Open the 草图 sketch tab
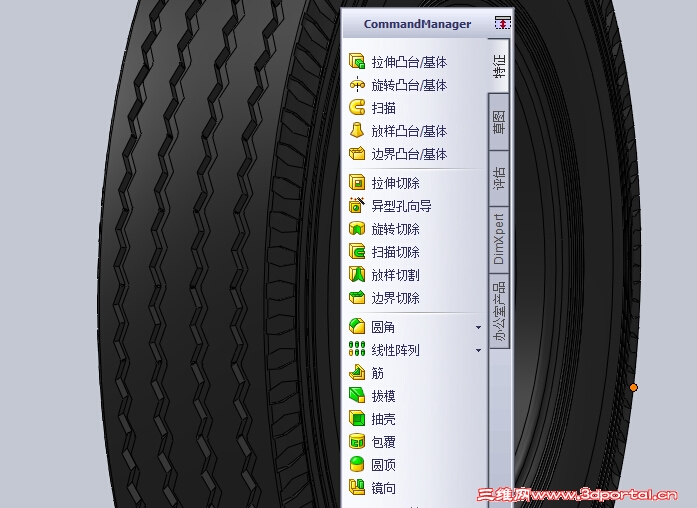 coord(499,122)
